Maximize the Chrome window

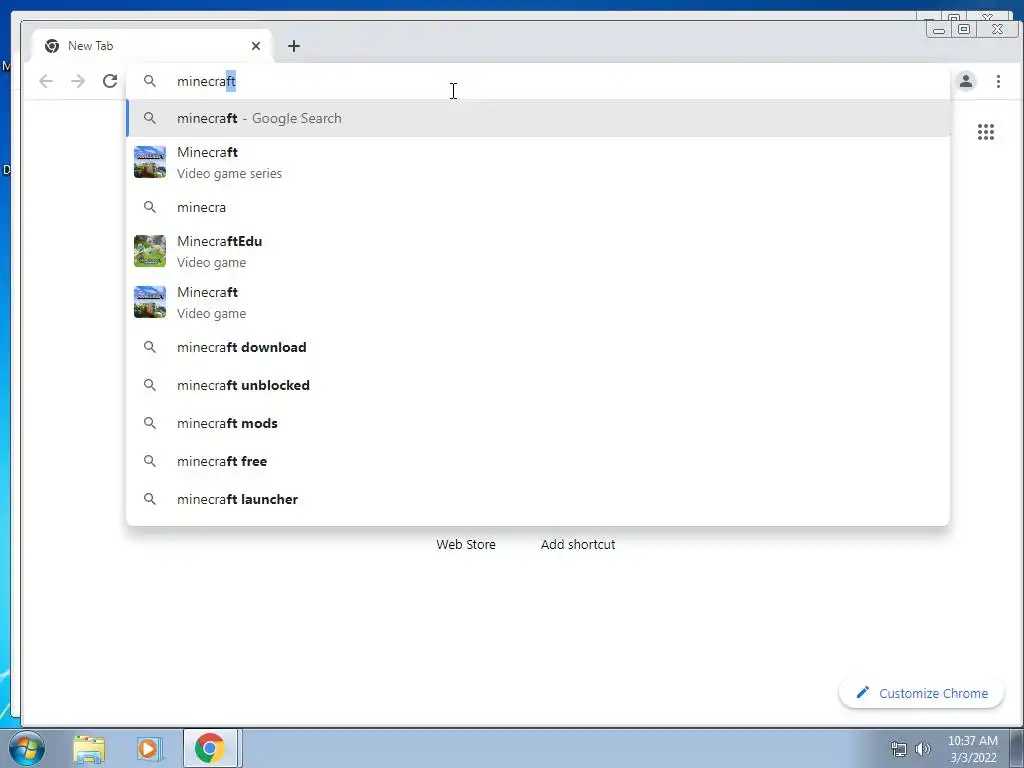click(963, 29)
